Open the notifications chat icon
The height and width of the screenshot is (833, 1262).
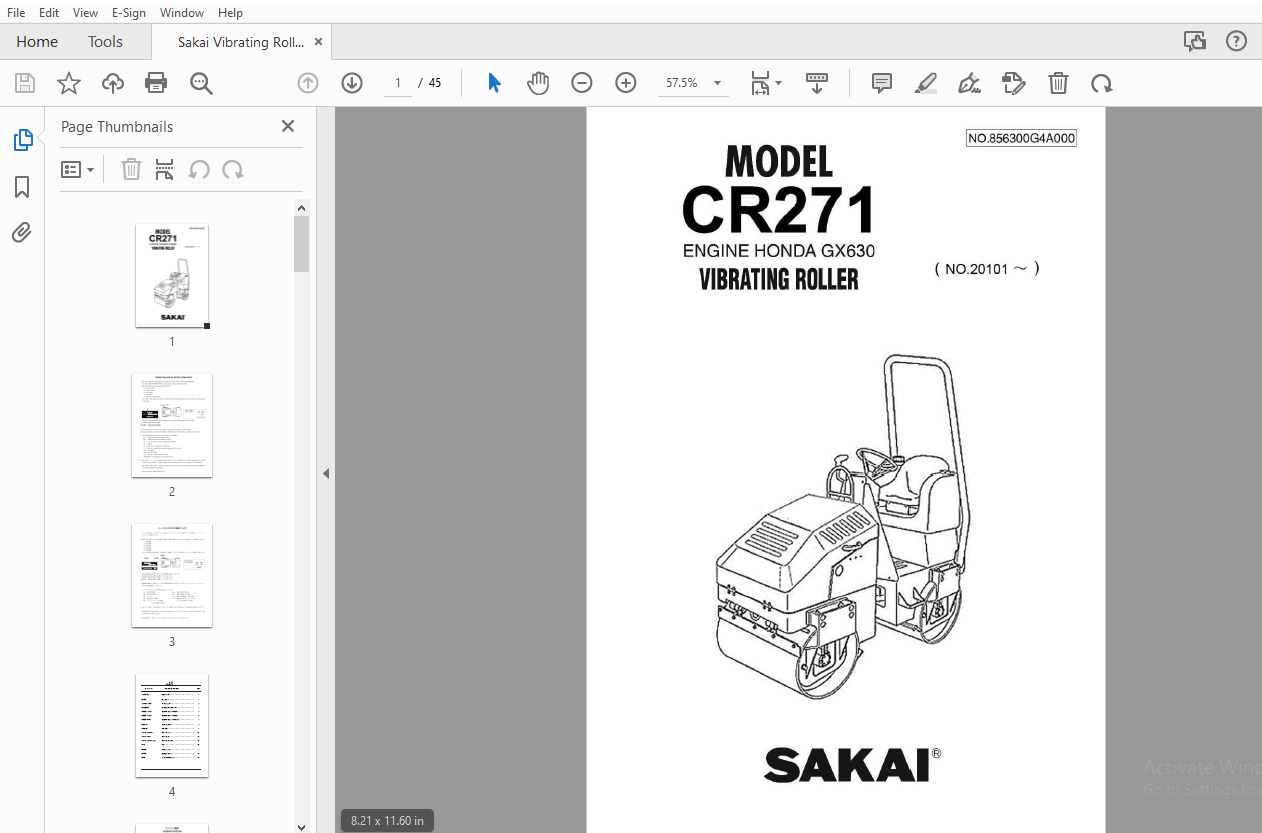click(1194, 42)
